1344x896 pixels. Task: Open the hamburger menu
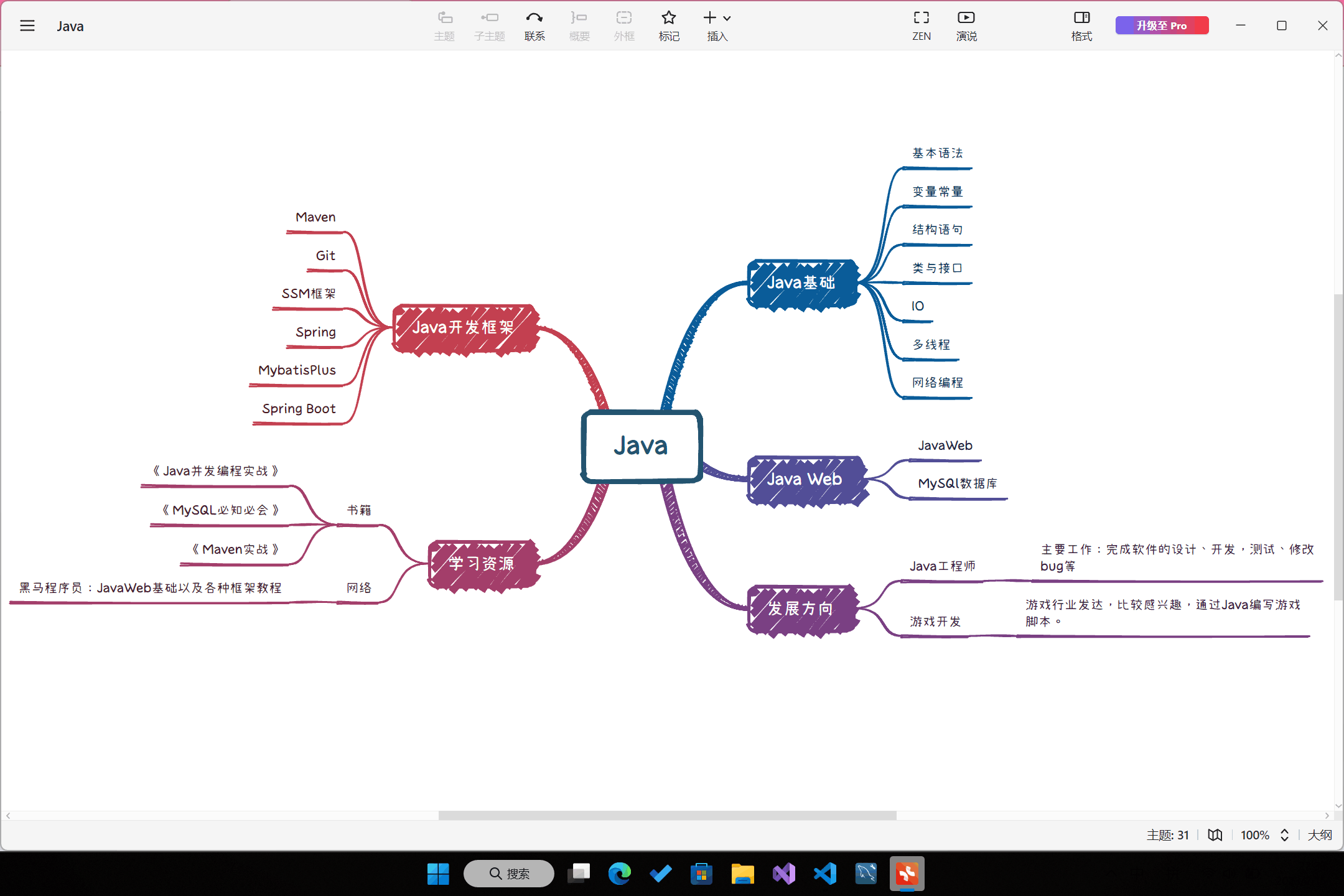[x=27, y=26]
